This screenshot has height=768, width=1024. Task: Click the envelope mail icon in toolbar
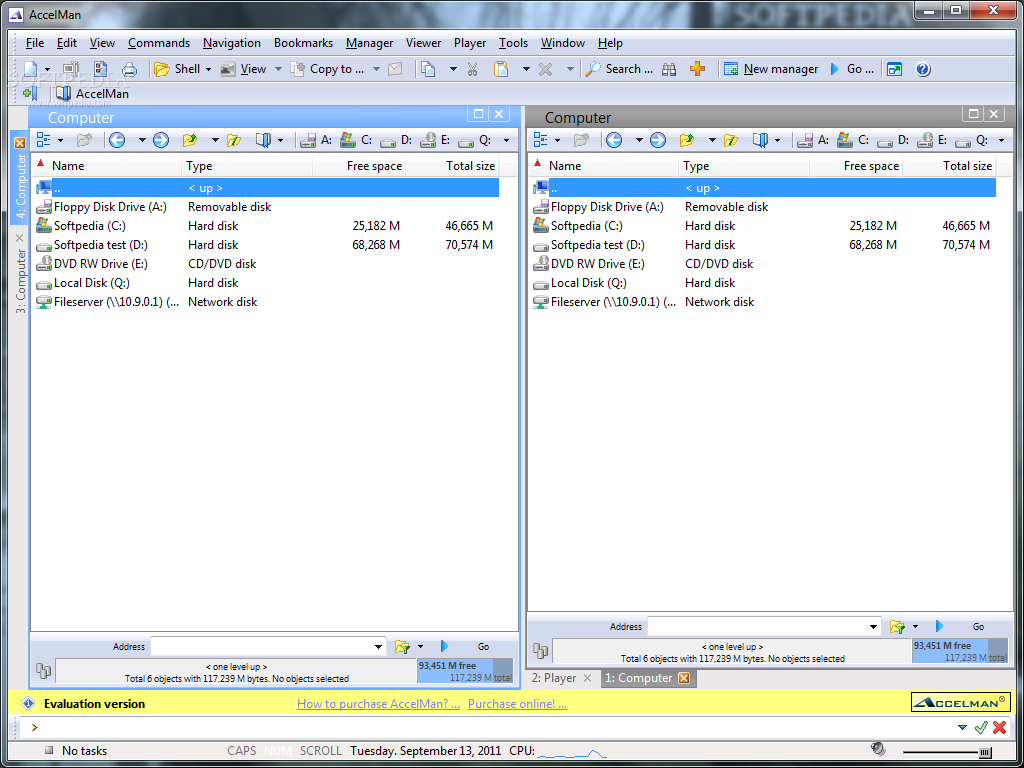(394, 69)
